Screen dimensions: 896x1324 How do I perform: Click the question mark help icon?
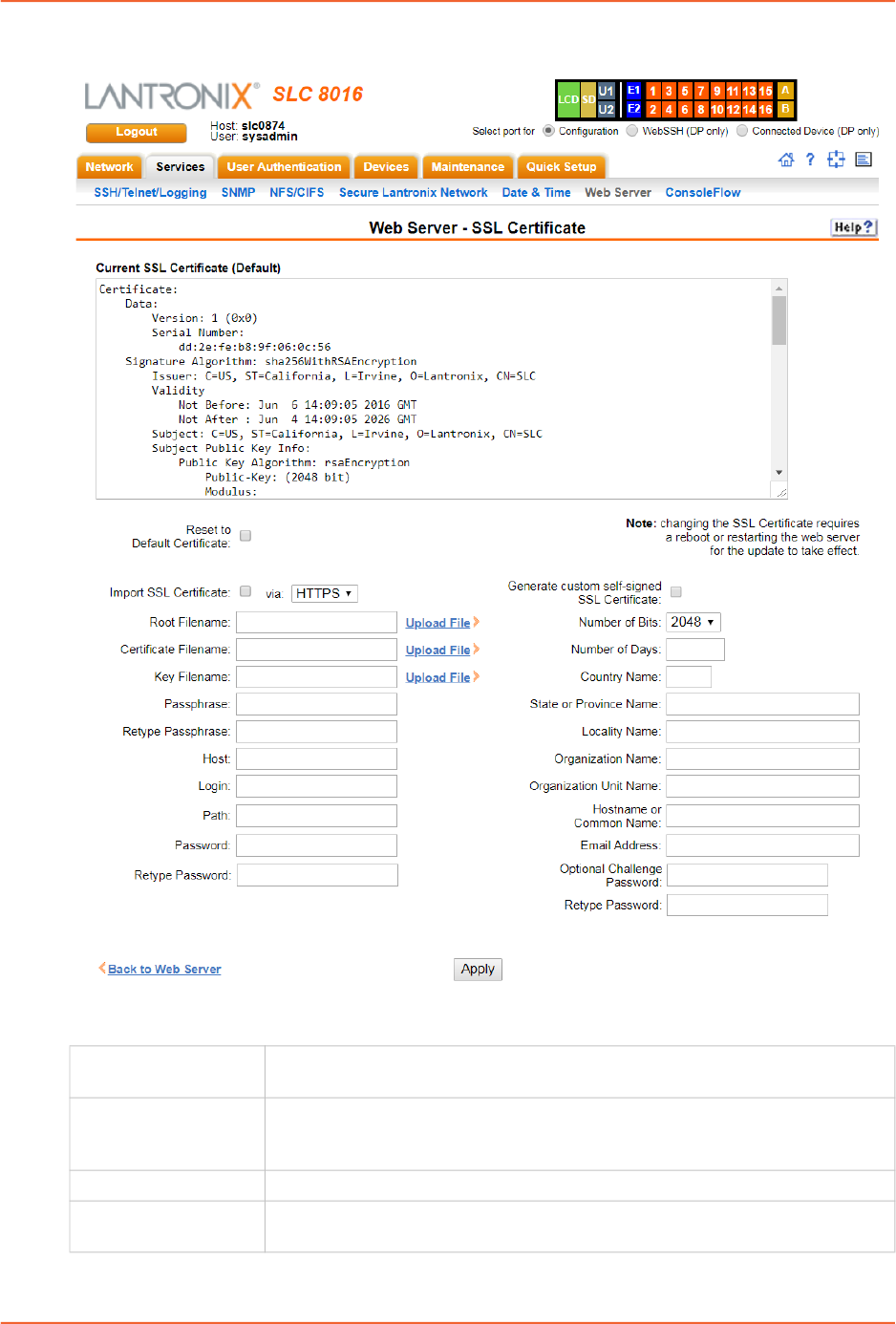coord(810,160)
